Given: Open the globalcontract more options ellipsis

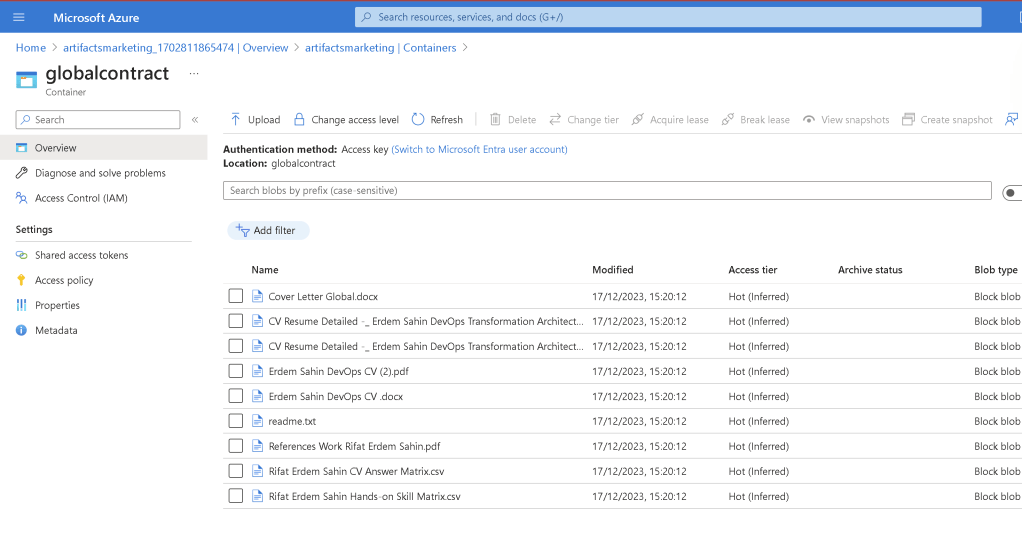Looking at the screenshot, I should (194, 74).
